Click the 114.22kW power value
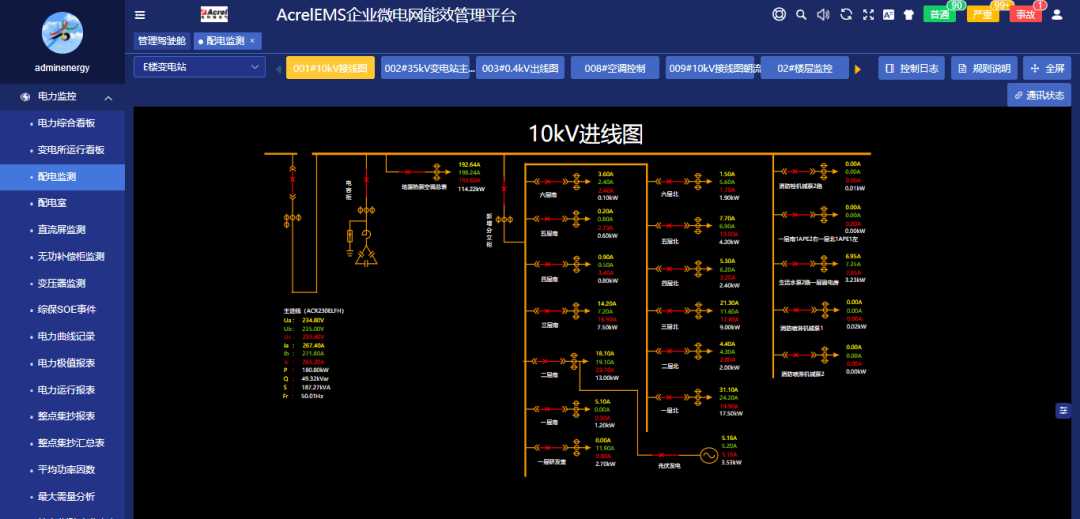The width and height of the screenshot is (1080, 519). (x=472, y=189)
